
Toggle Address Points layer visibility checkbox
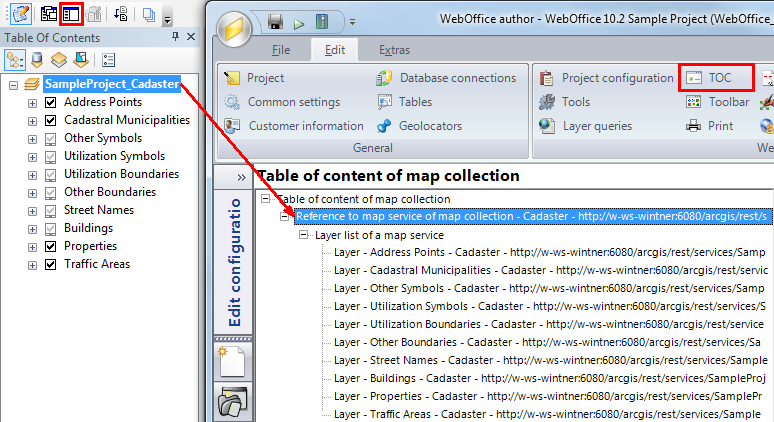tap(50, 103)
